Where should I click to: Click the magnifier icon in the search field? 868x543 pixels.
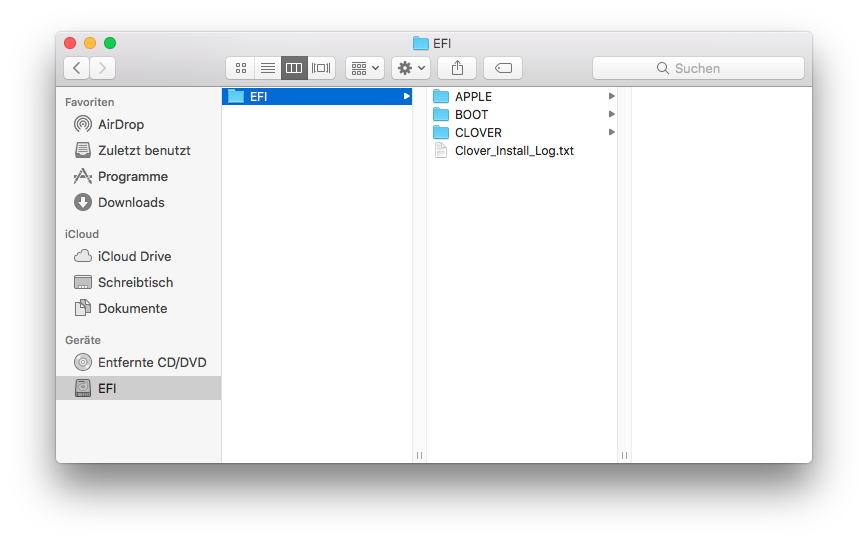(x=662, y=68)
